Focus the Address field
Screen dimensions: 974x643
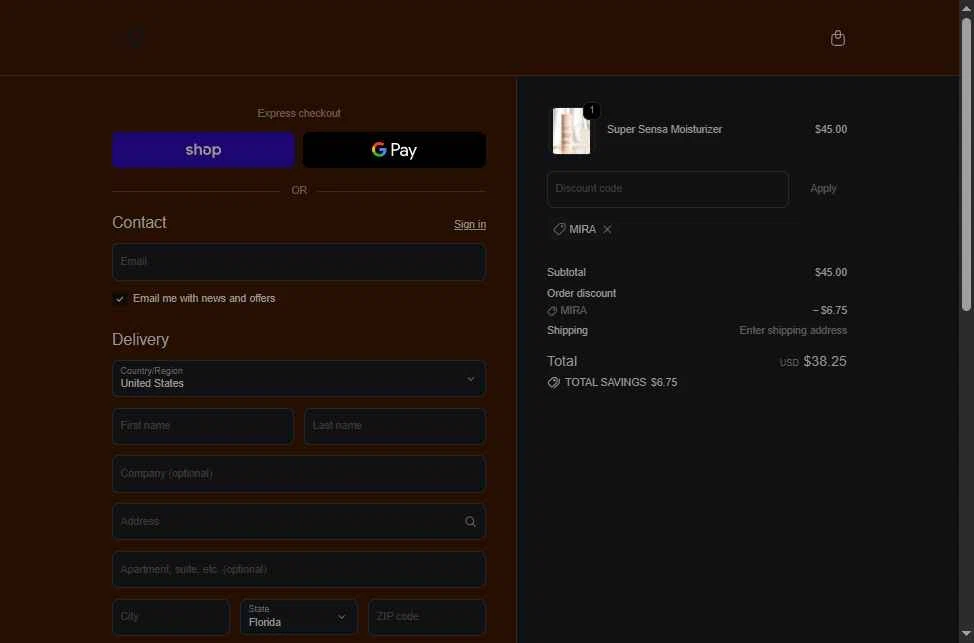coord(299,522)
